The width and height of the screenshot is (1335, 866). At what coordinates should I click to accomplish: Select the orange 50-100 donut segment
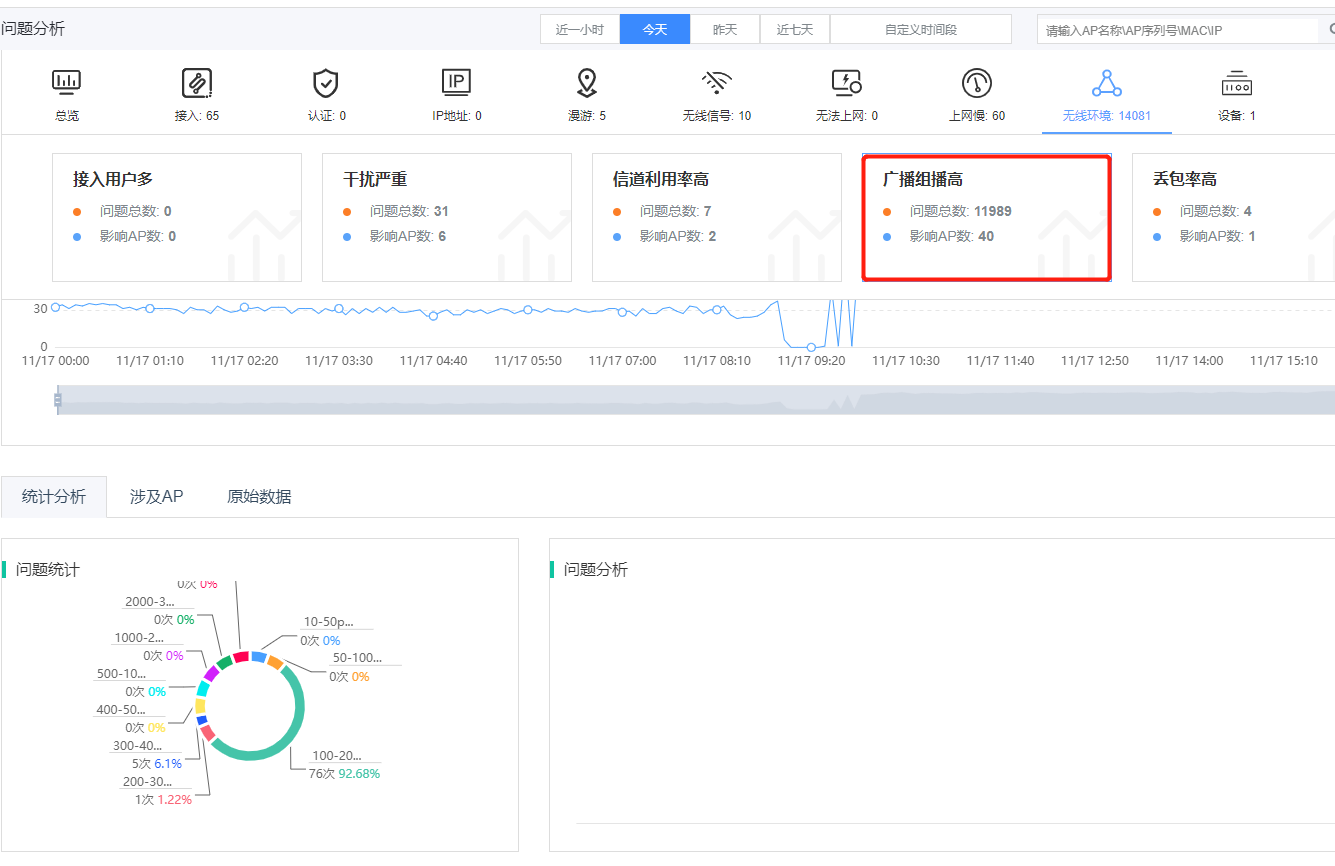click(x=275, y=662)
